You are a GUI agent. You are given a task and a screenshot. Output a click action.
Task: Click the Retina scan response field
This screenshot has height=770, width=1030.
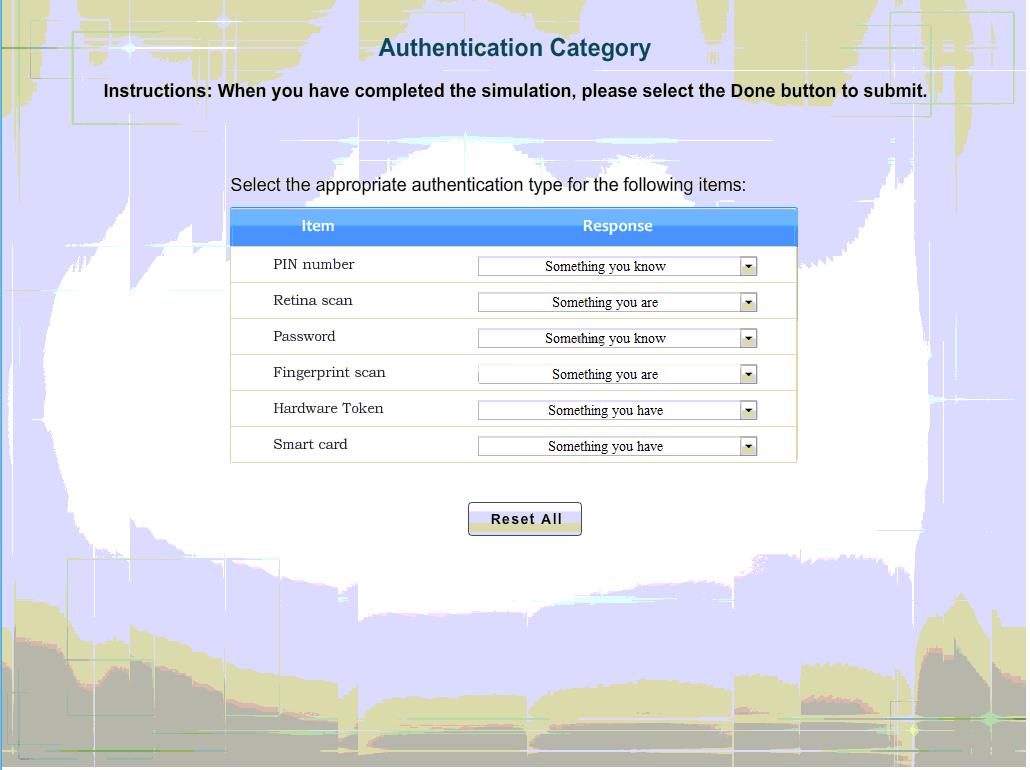606,302
